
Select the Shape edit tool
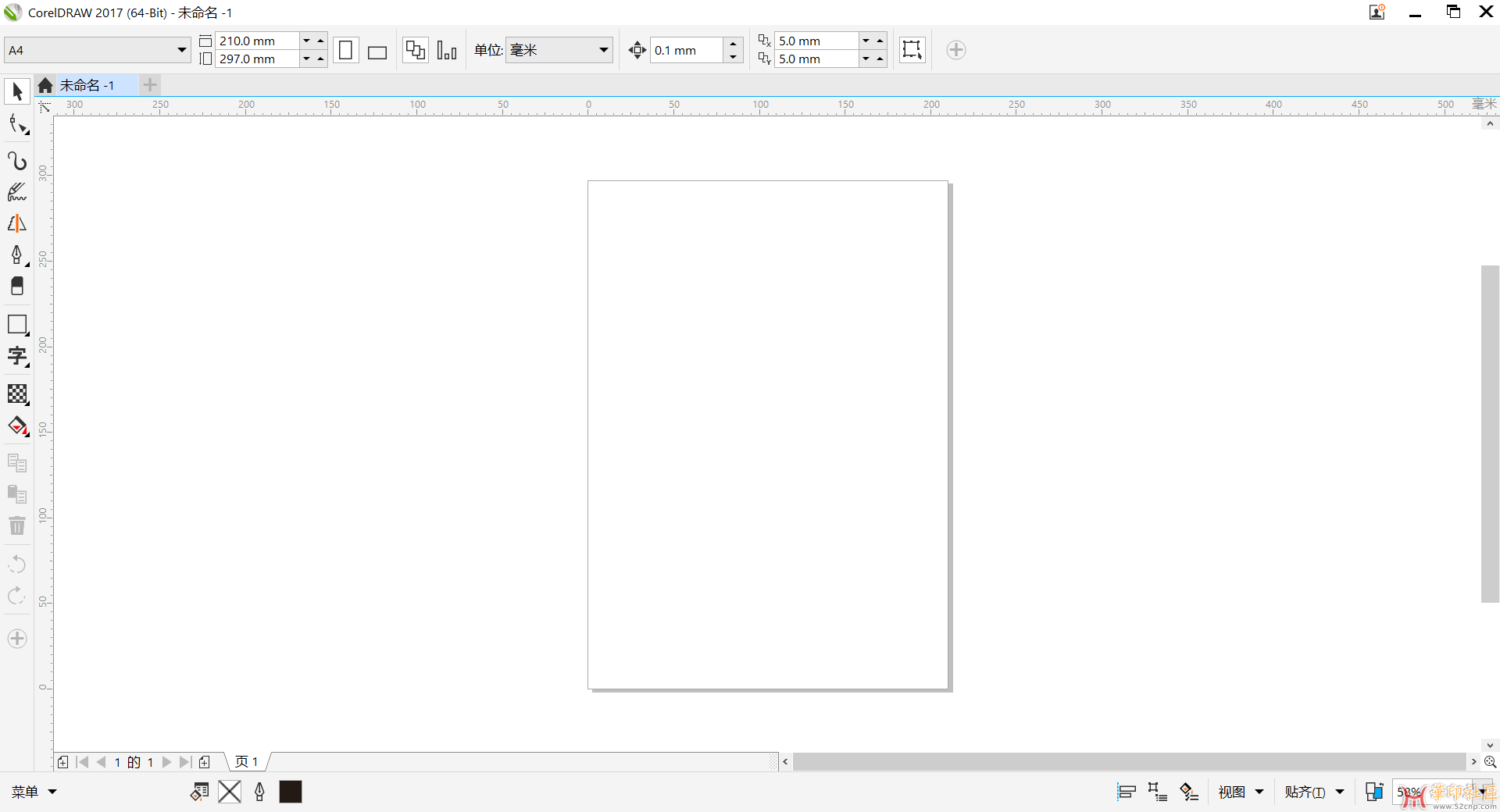pyautogui.click(x=17, y=124)
